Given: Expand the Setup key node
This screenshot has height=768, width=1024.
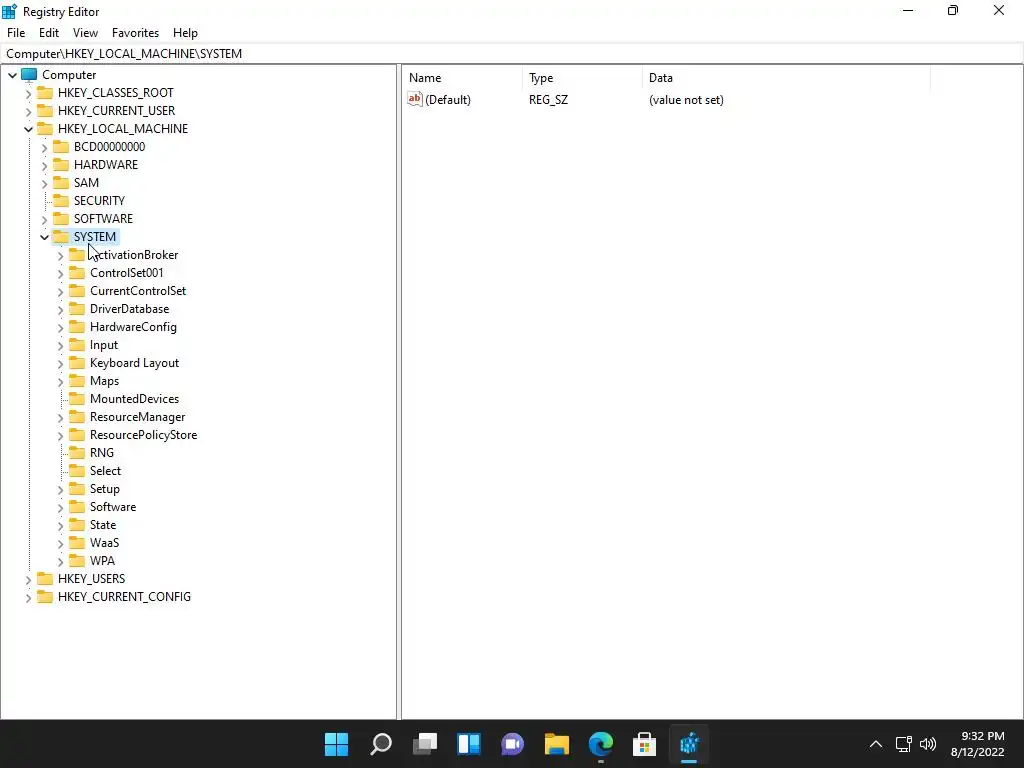Looking at the screenshot, I should coord(60,489).
